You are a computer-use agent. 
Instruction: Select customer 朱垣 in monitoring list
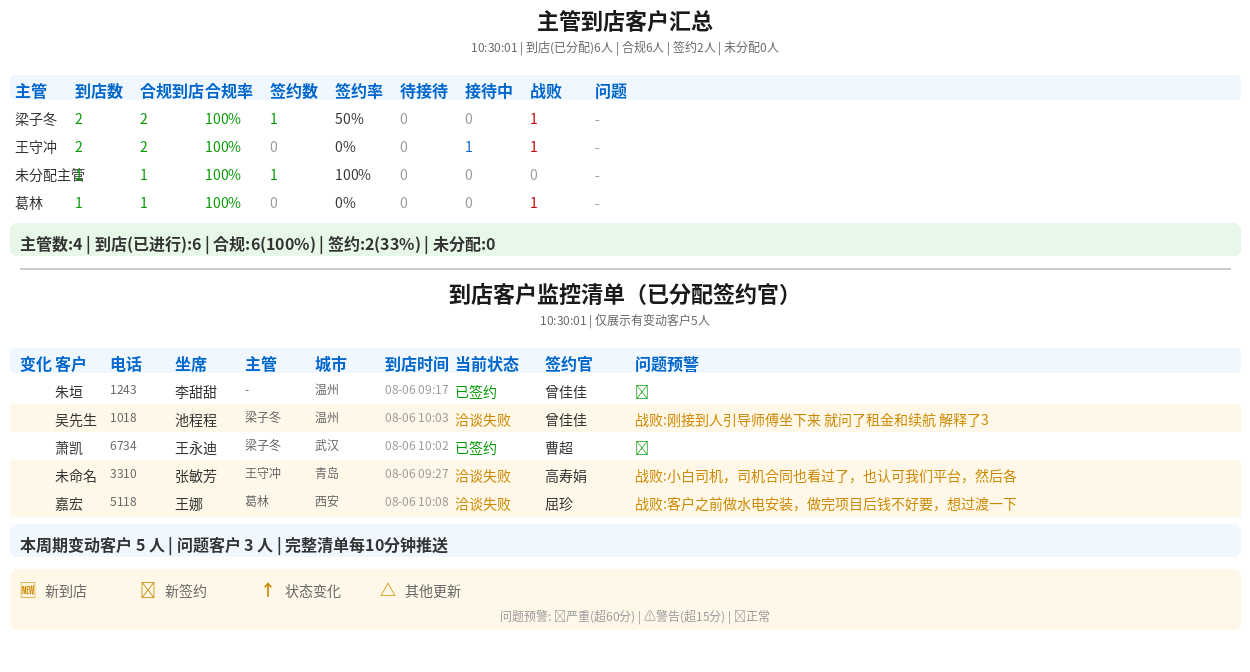coord(69,392)
